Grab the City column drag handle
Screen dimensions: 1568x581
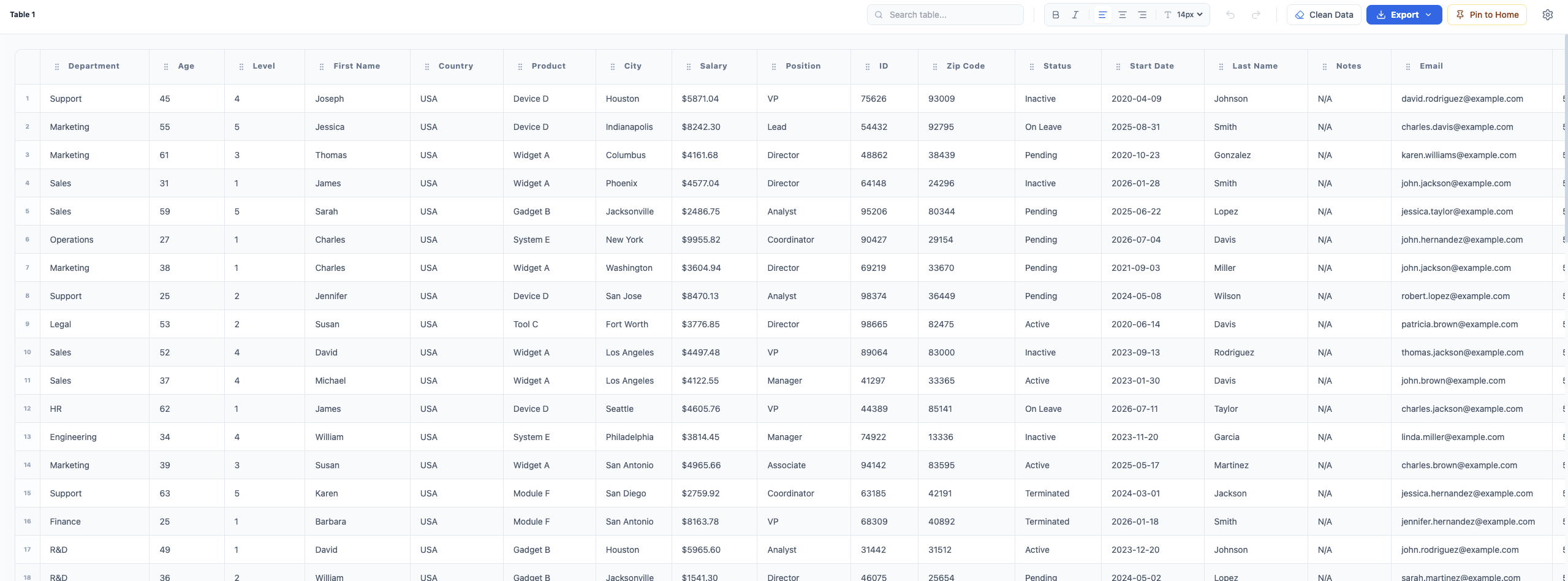click(613, 67)
